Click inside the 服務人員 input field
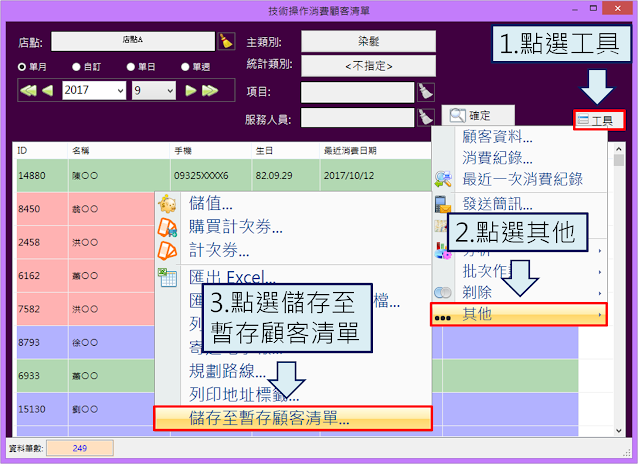This screenshot has height=464, width=638. 357,118
